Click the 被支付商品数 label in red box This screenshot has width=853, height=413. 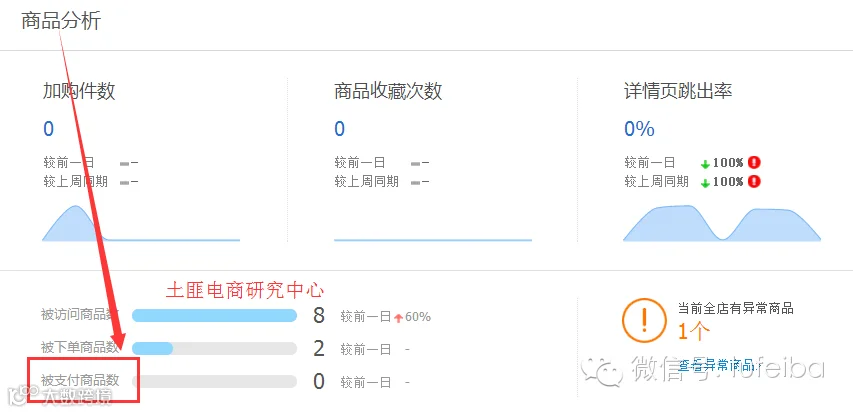point(79,380)
